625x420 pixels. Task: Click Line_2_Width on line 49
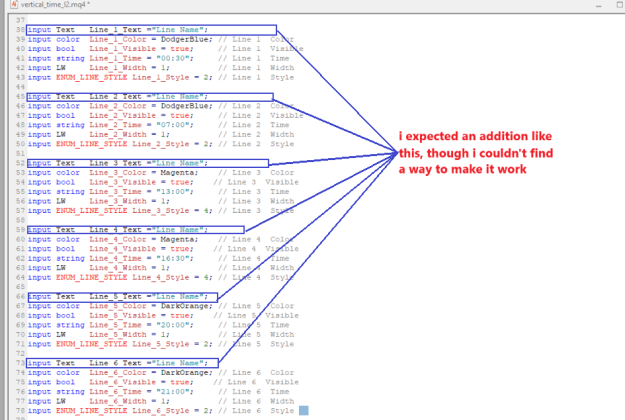pos(118,135)
